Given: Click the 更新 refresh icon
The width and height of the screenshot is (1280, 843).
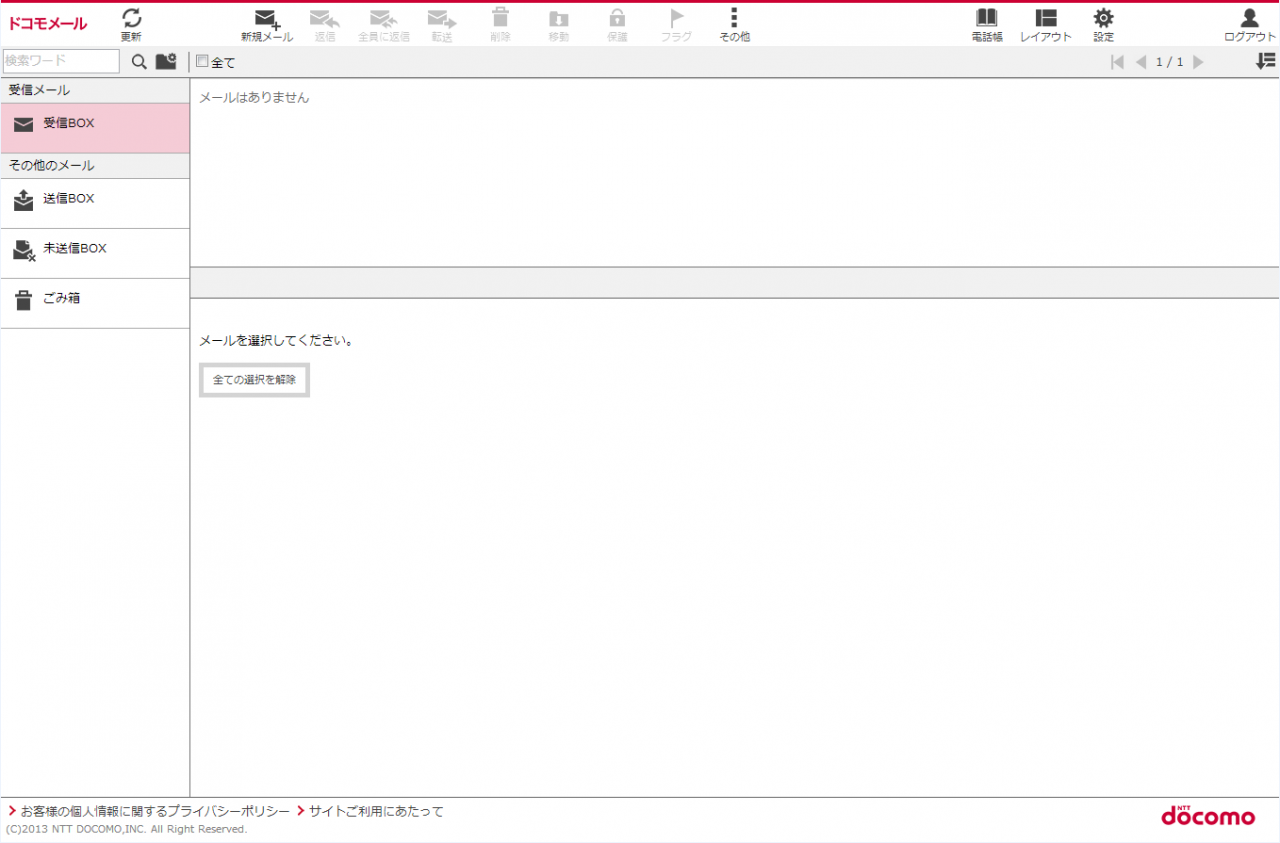Looking at the screenshot, I should 132,18.
